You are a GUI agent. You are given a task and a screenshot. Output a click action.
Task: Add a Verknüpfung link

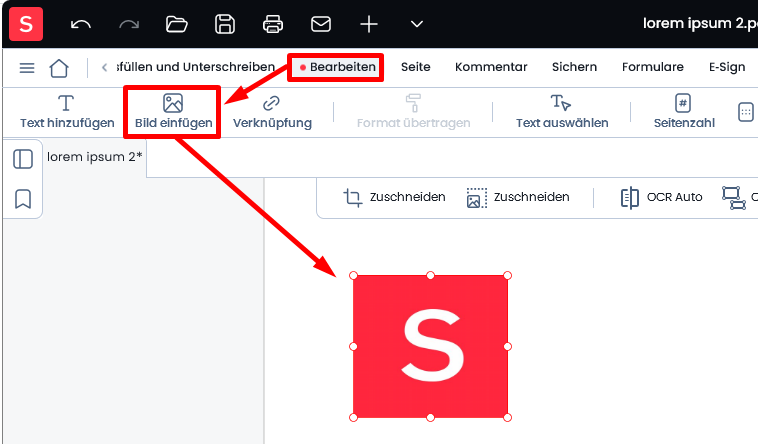(272, 112)
